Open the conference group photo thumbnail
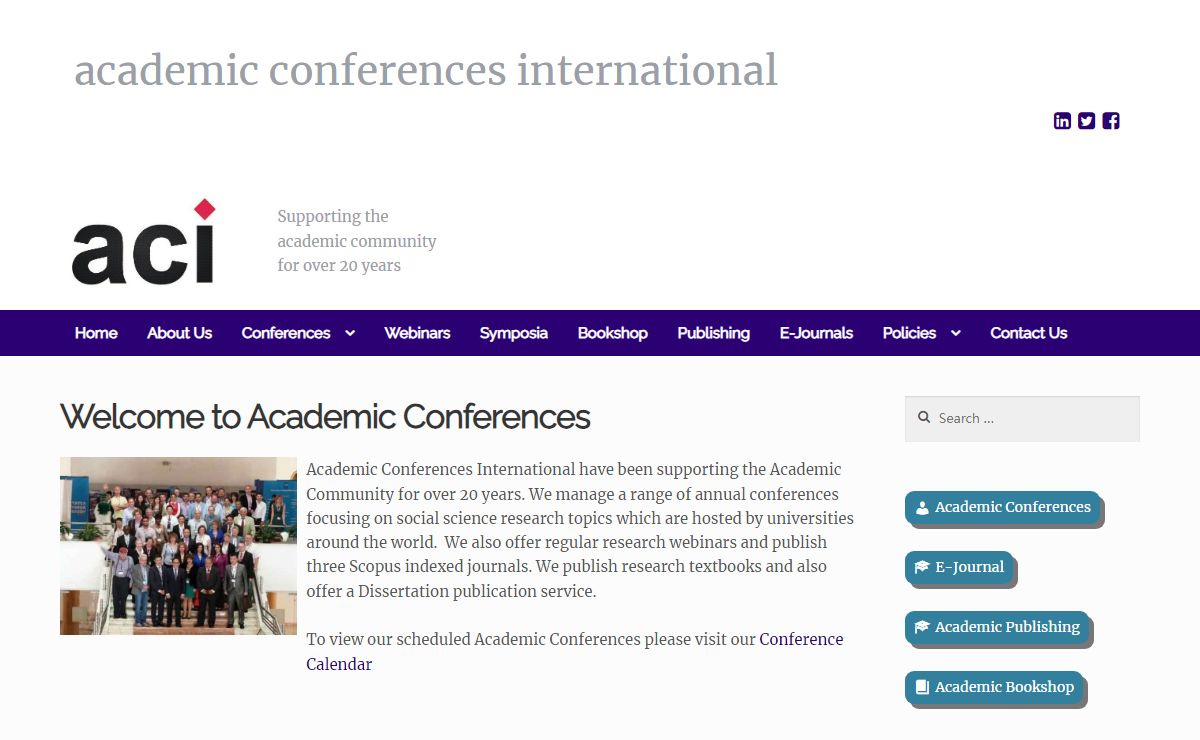The width and height of the screenshot is (1200, 740). 178,546
